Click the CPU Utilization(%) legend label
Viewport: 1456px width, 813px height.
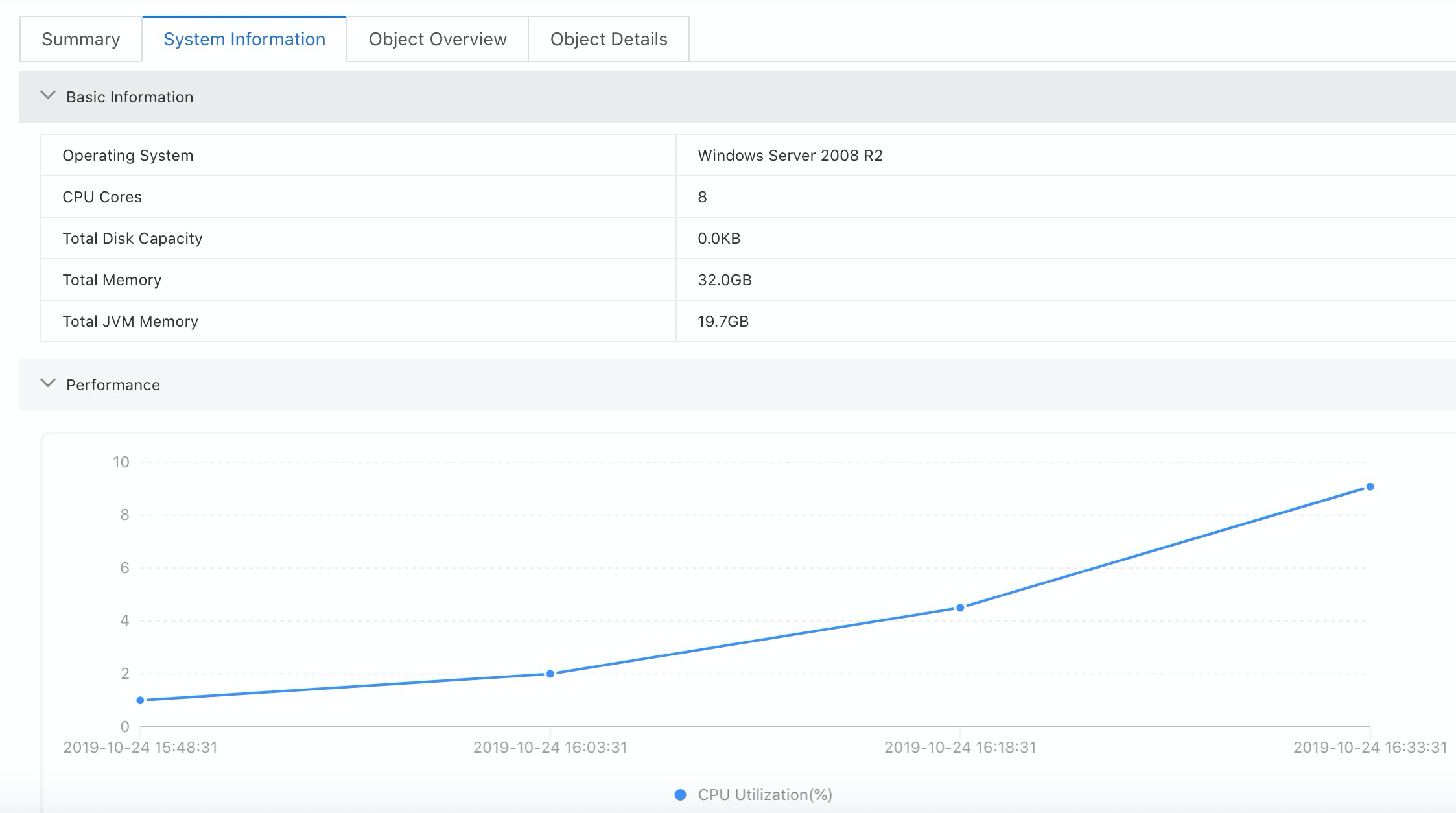click(765, 795)
